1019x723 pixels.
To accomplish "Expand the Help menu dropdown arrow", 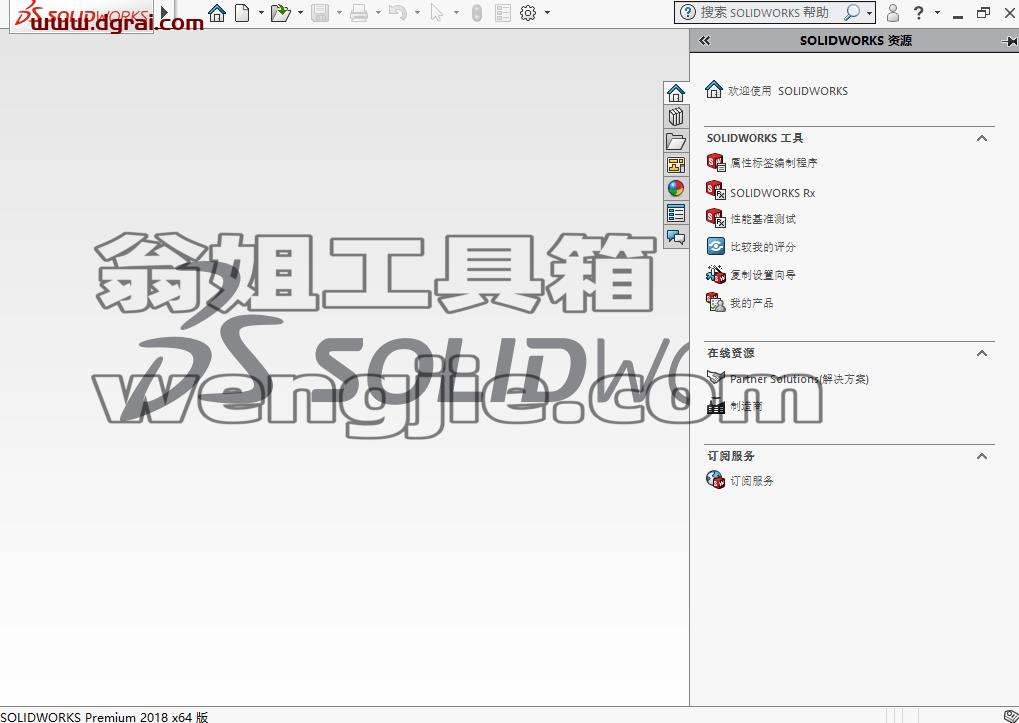I will pos(937,12).
